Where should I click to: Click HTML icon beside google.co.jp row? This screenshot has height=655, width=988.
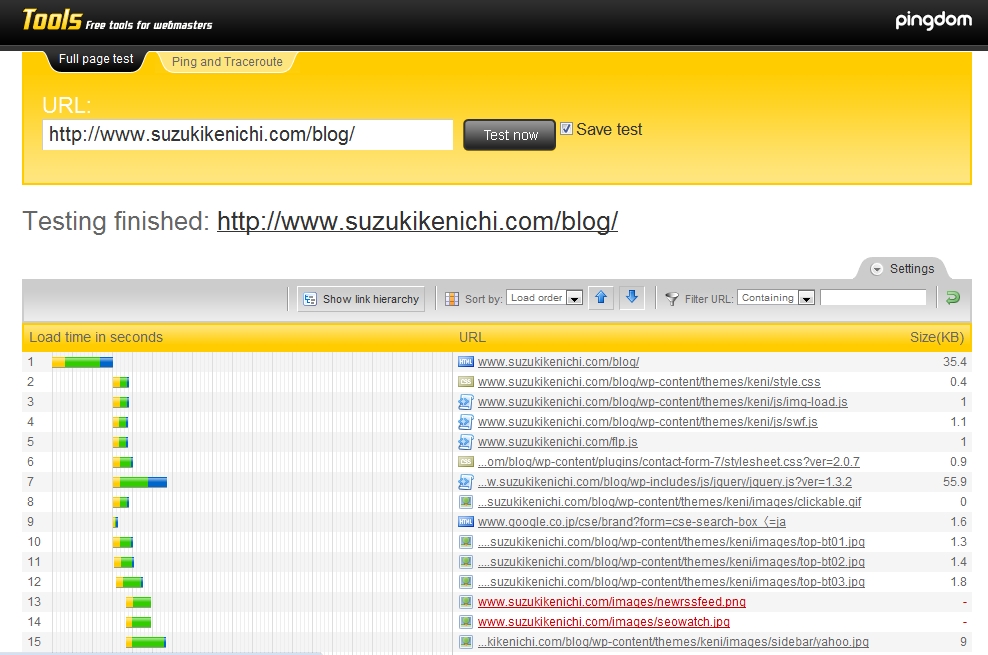tap(466, 521)
